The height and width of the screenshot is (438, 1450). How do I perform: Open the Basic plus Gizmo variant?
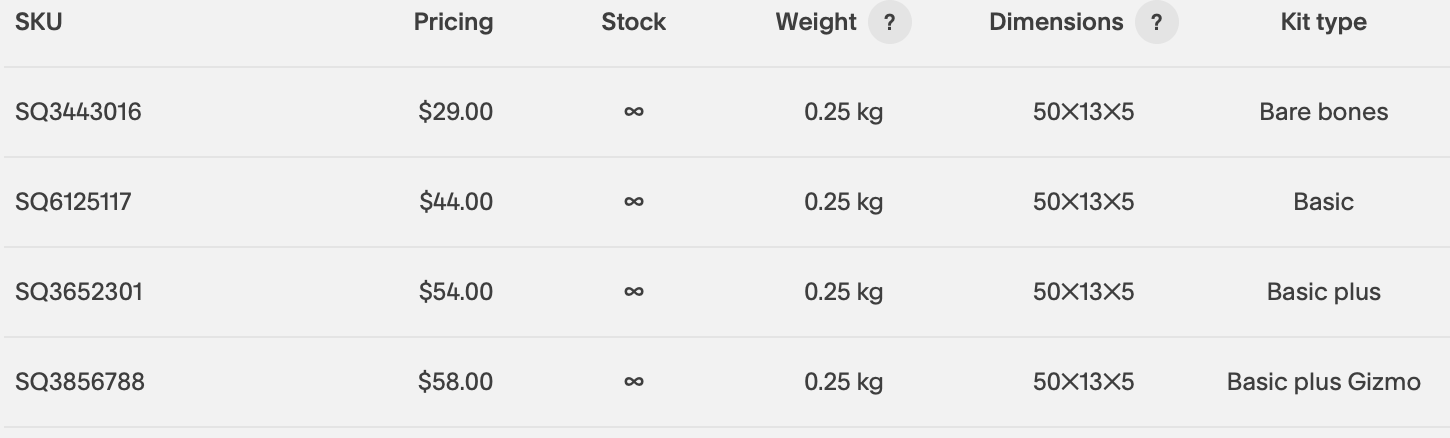[x=1323, y=382]
